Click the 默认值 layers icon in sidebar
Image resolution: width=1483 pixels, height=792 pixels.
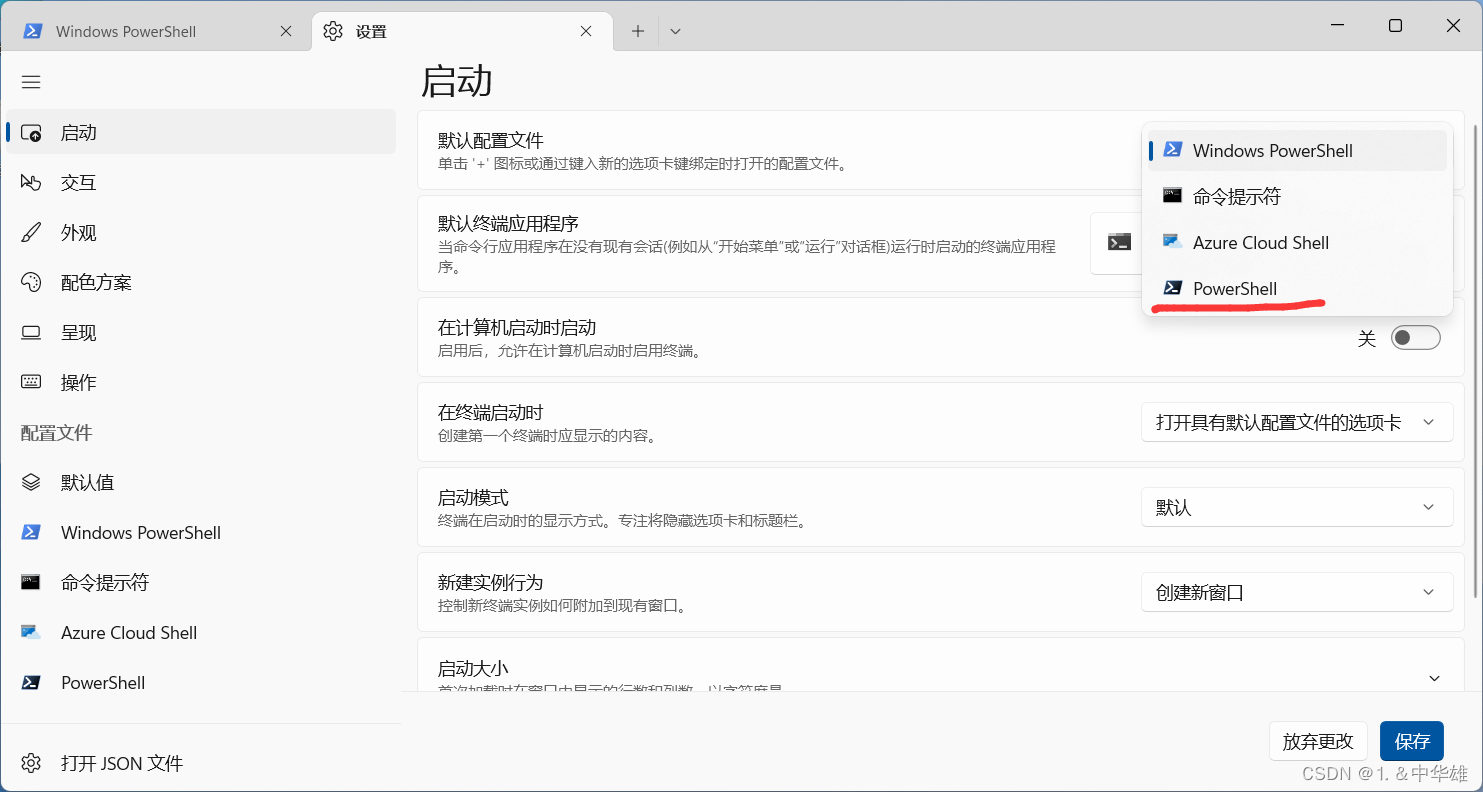(x=31, y=483)
